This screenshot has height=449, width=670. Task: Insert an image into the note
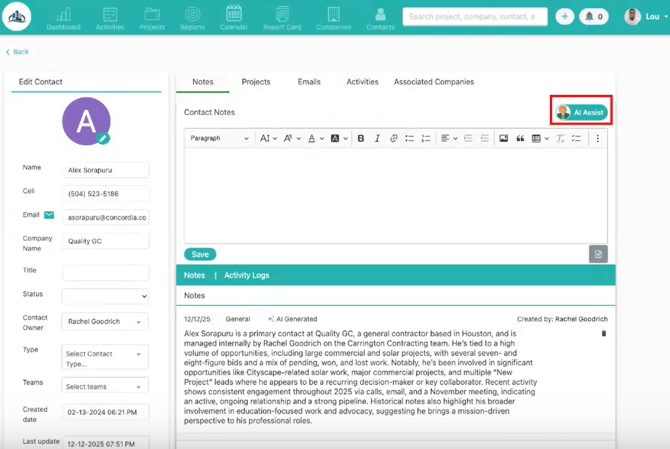click(503, 139)
